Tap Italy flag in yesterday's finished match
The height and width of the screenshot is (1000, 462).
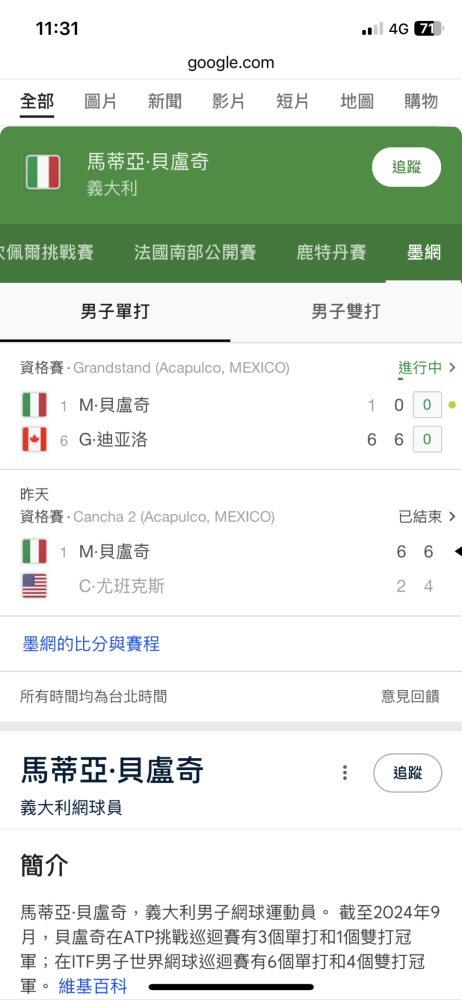34,551
